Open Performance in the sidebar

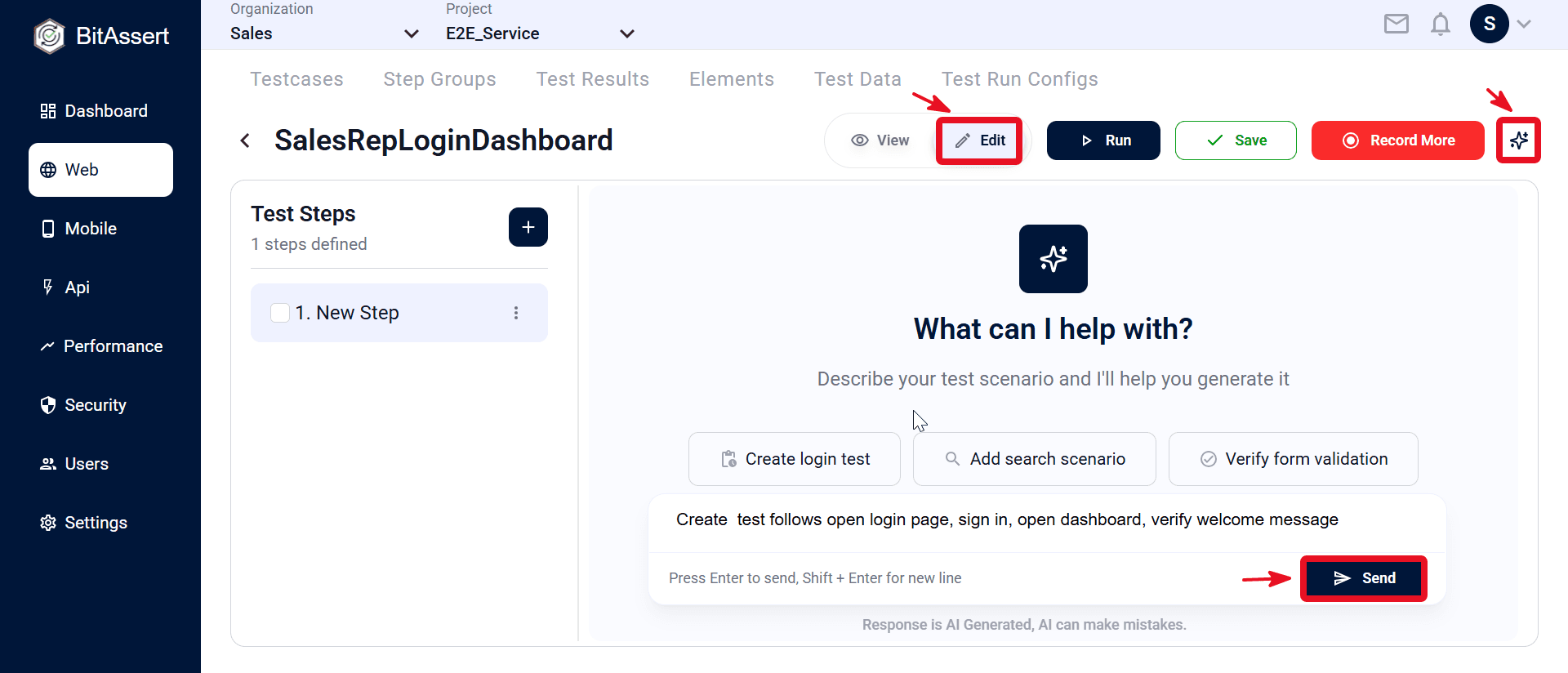click(100, 346)
